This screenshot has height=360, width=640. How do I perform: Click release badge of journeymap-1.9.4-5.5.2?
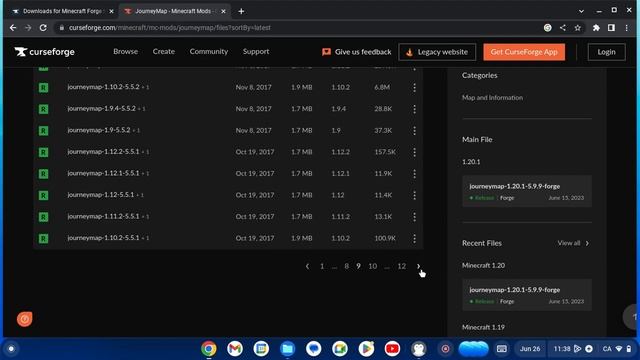tap(43, 109)
